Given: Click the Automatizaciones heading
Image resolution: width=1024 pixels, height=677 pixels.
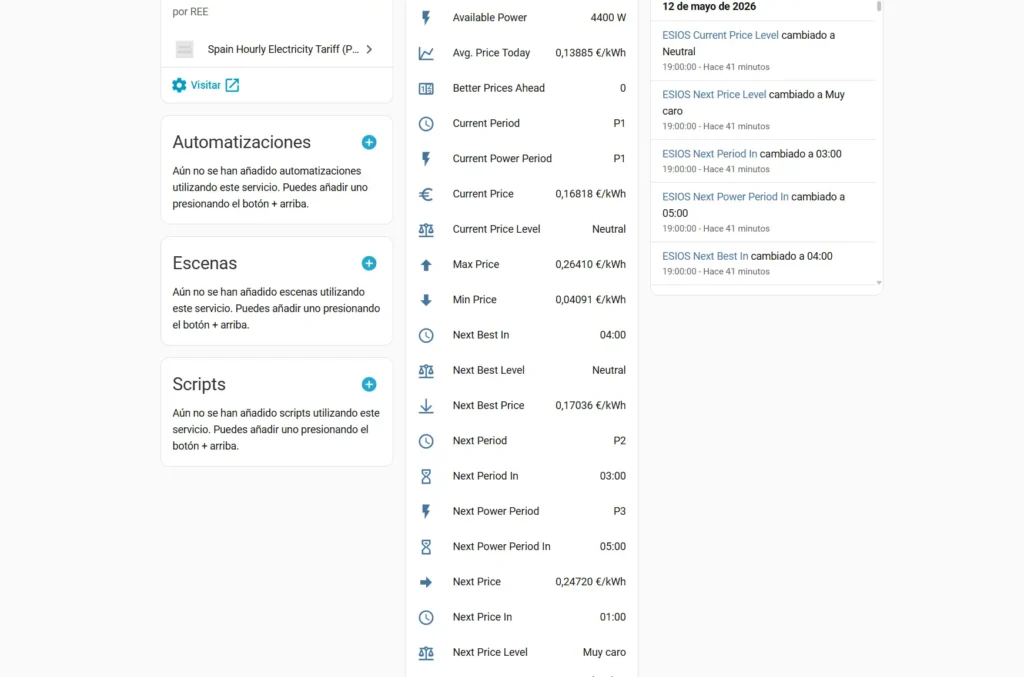Looking at the screenshot, I should tap(242, 142).
